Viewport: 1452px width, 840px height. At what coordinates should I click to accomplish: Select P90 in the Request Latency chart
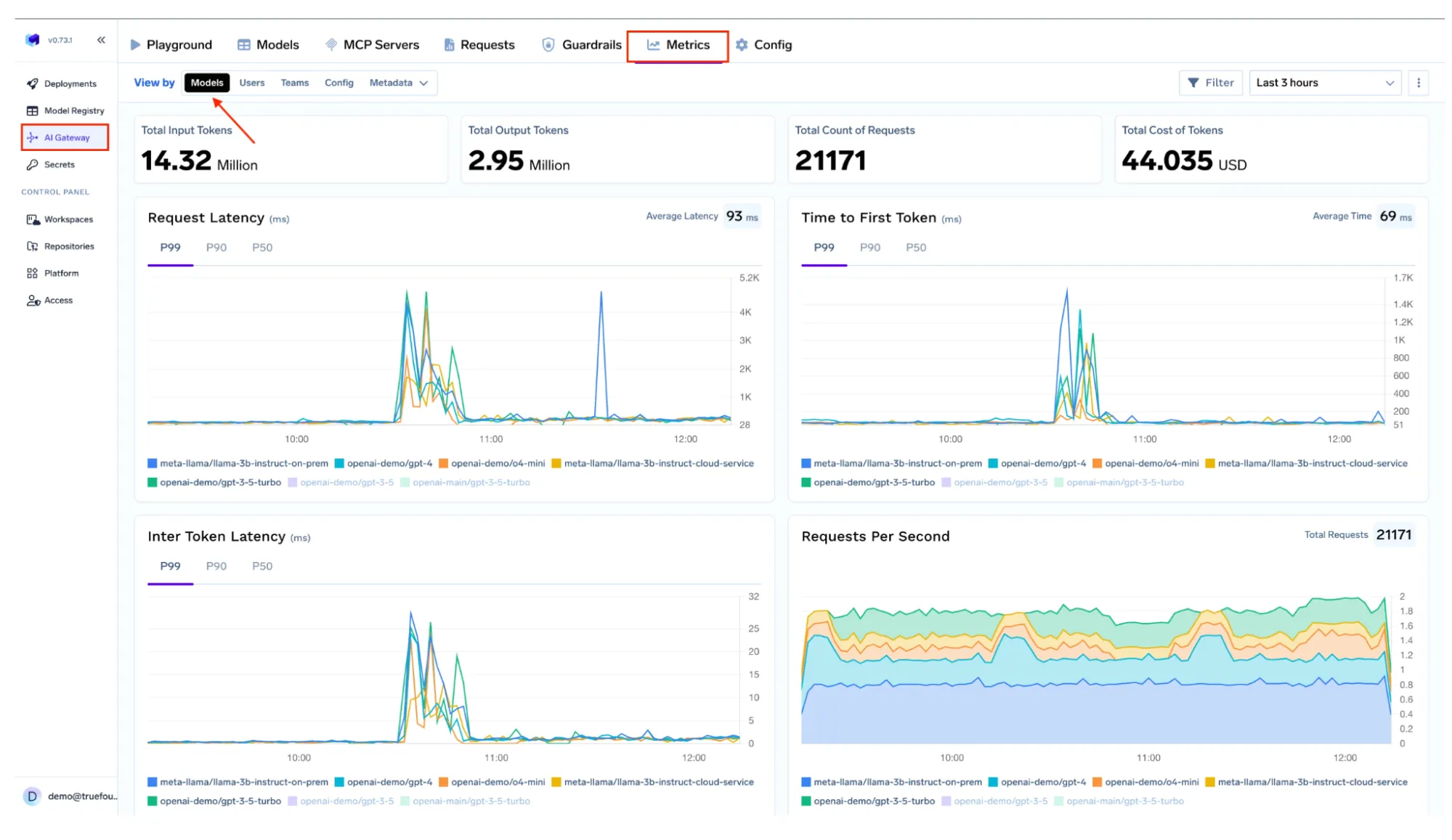coord(216,247)
